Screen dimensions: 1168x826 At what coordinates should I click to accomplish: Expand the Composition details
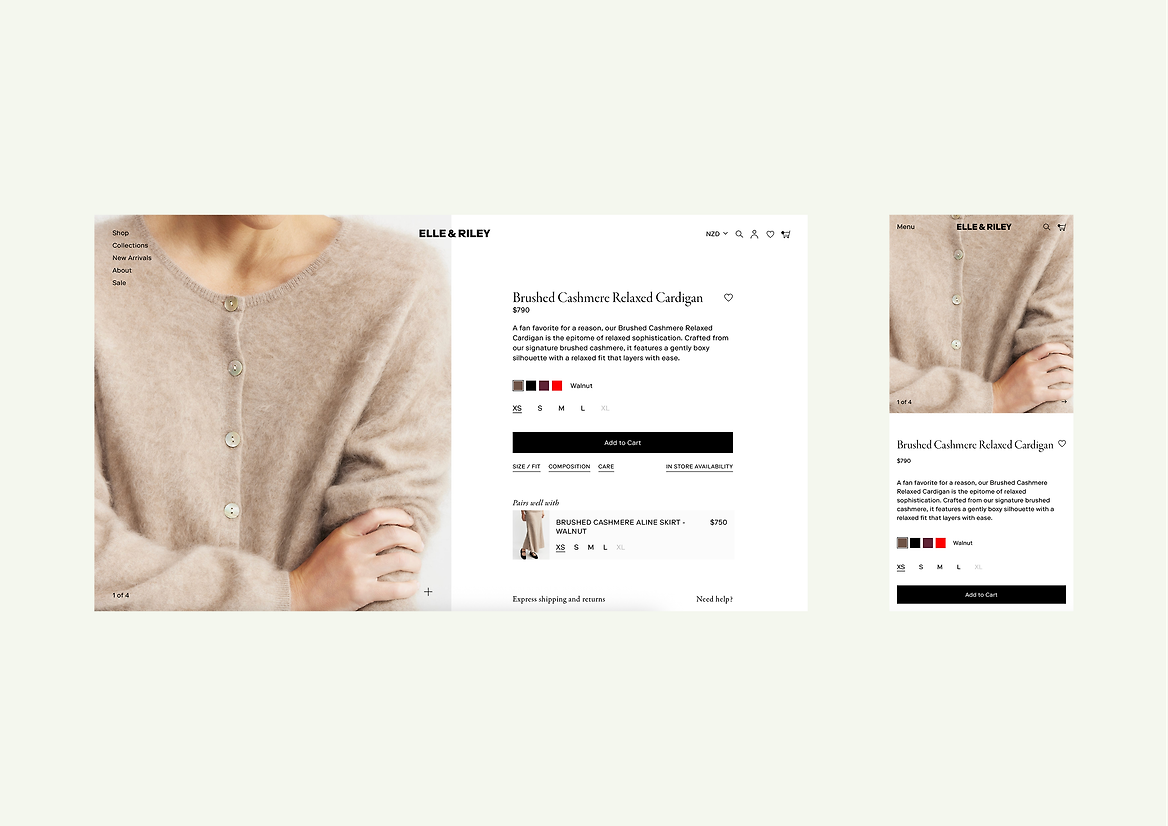click(x=569, y=466)
